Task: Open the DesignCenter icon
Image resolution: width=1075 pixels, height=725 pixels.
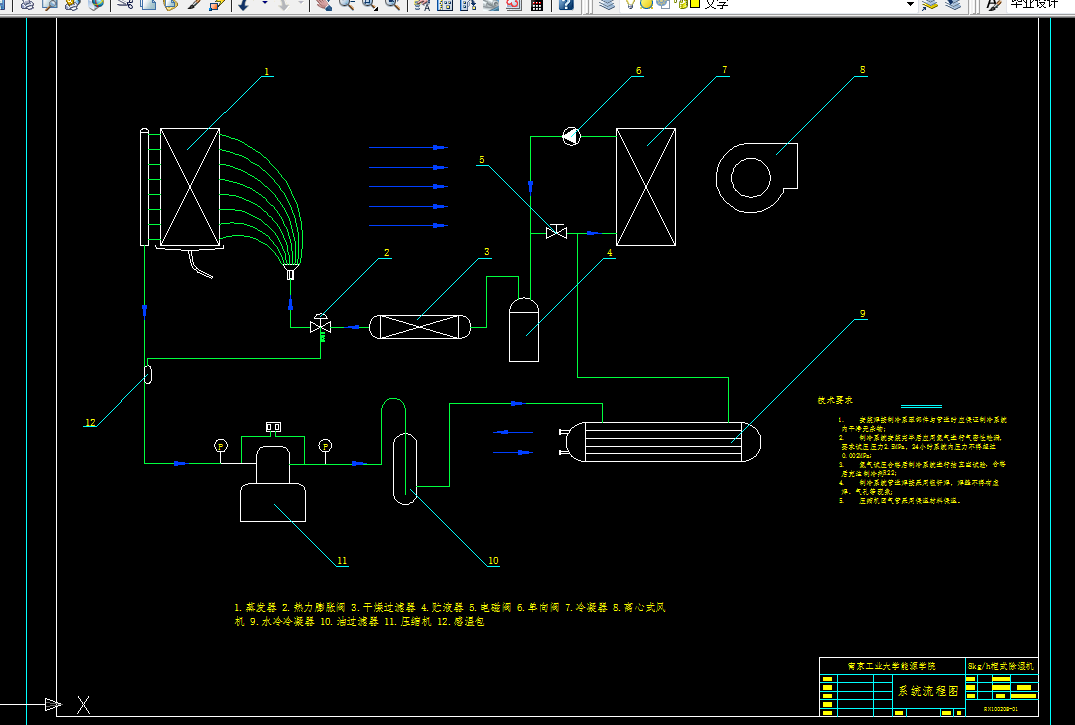Action: coord(445,3)
